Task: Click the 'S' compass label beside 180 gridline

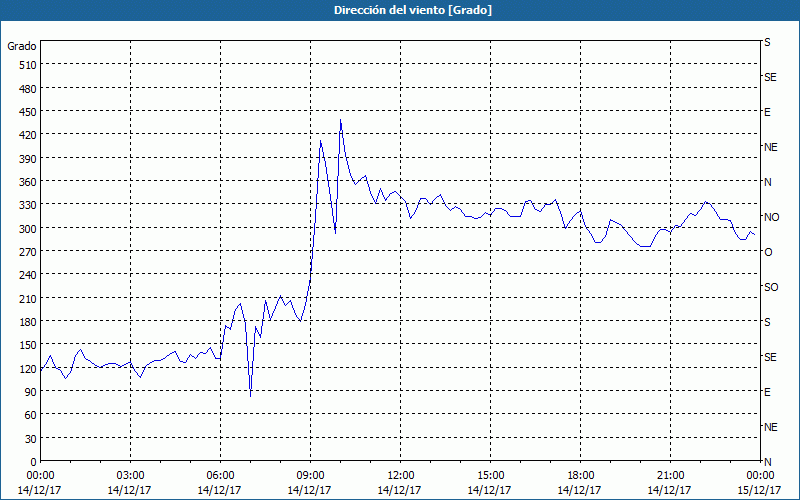Action: (767, 322)
